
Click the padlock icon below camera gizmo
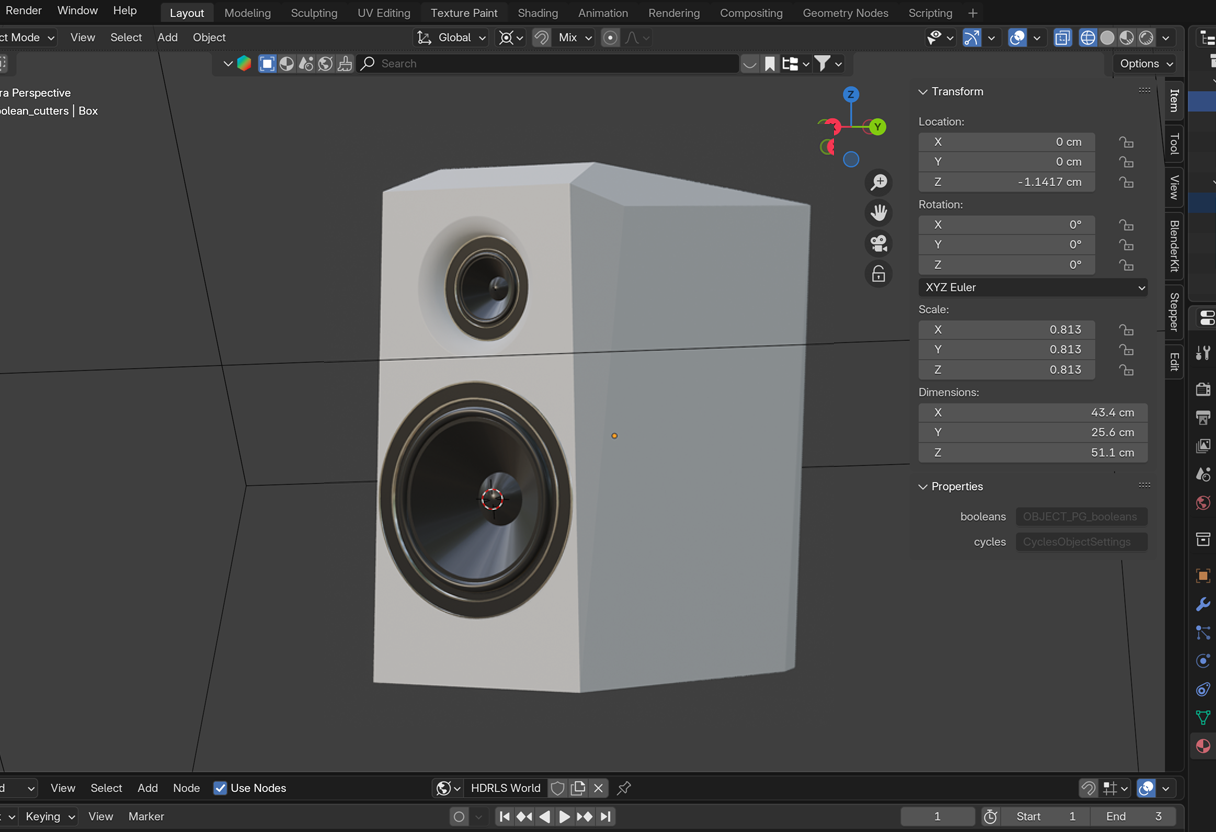[x=879, y=274]
